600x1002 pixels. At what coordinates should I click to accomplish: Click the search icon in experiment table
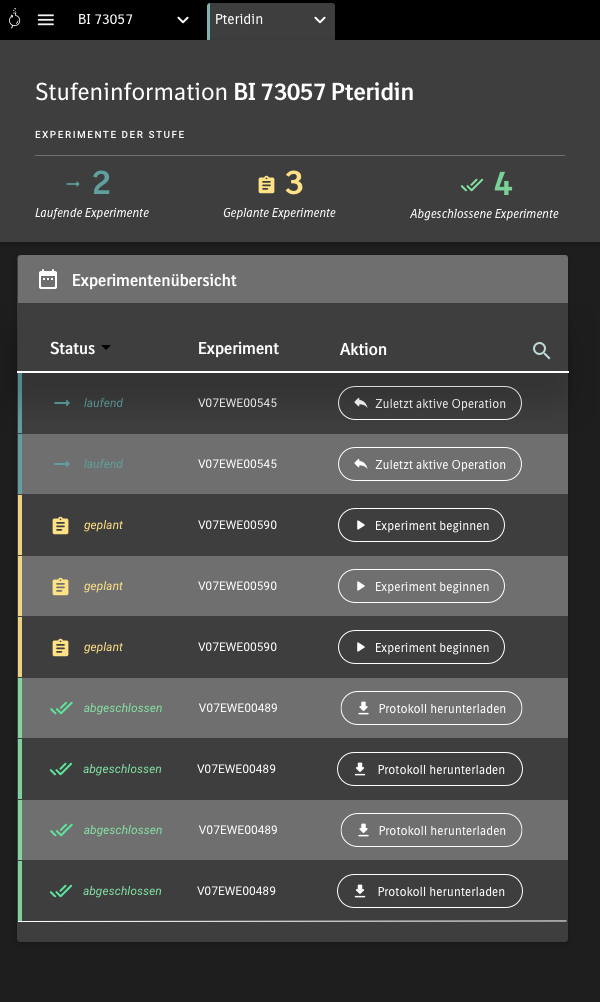point(541,350)
